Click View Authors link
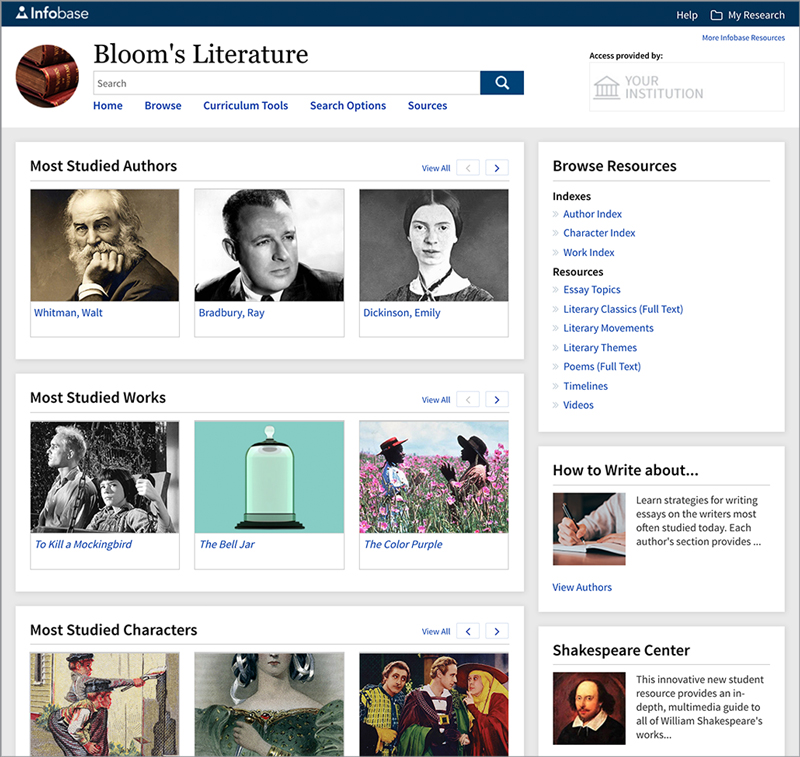Viewport: 800px width, 757px height. (582, 587)
